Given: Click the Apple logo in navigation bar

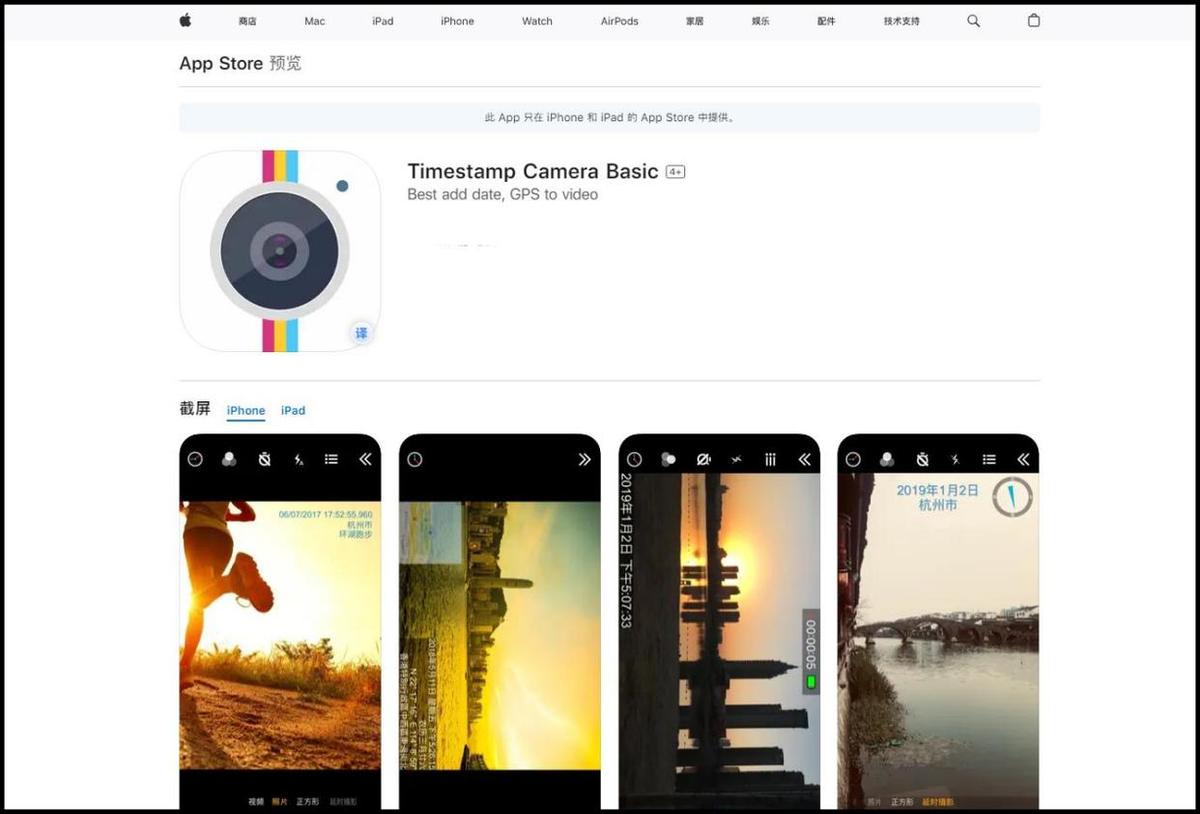Looking at the screenshot, I should [x=185, y=20].
